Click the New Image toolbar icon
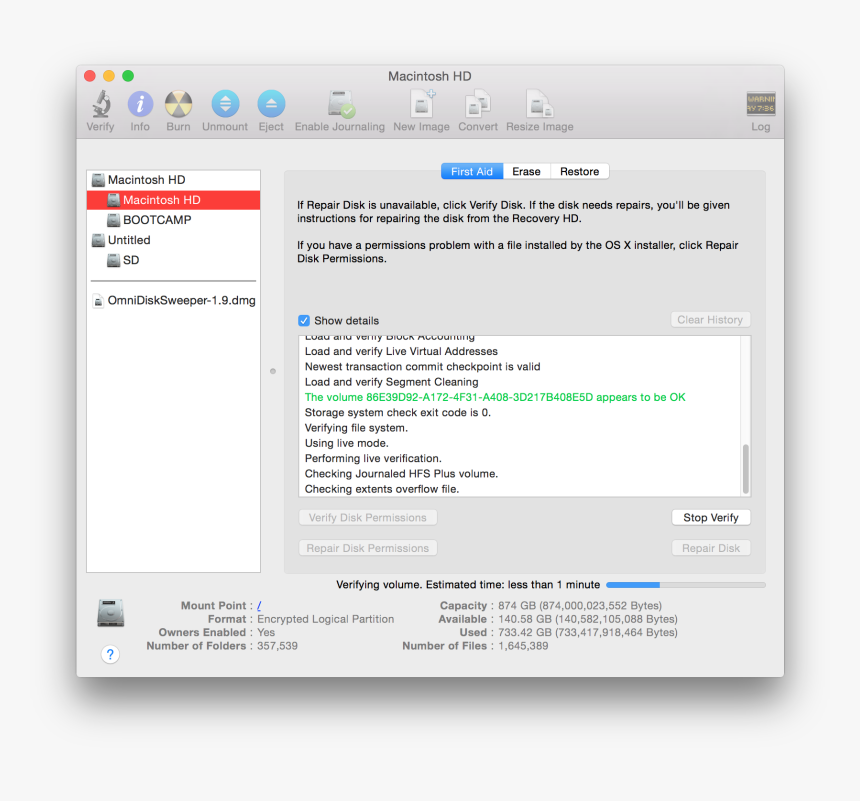The width and height of the screenshot is (860, 801). (422, 104)
